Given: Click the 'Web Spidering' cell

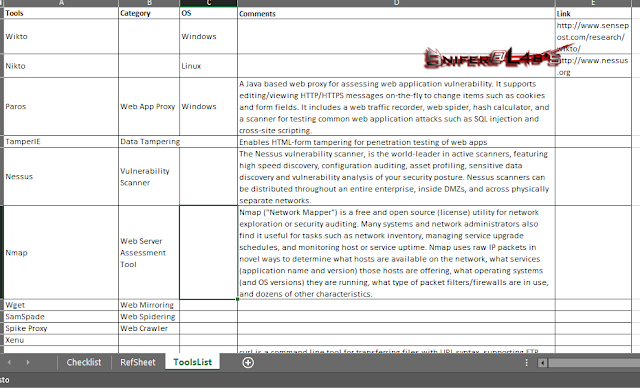Looking at the screenshot, I should 149,317.
